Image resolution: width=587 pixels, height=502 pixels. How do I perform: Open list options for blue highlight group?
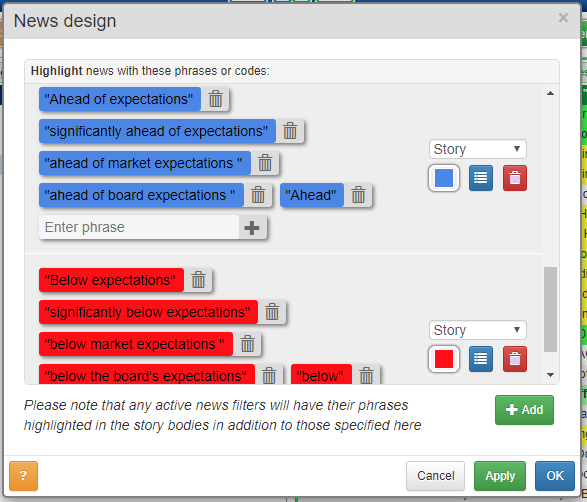481,178
